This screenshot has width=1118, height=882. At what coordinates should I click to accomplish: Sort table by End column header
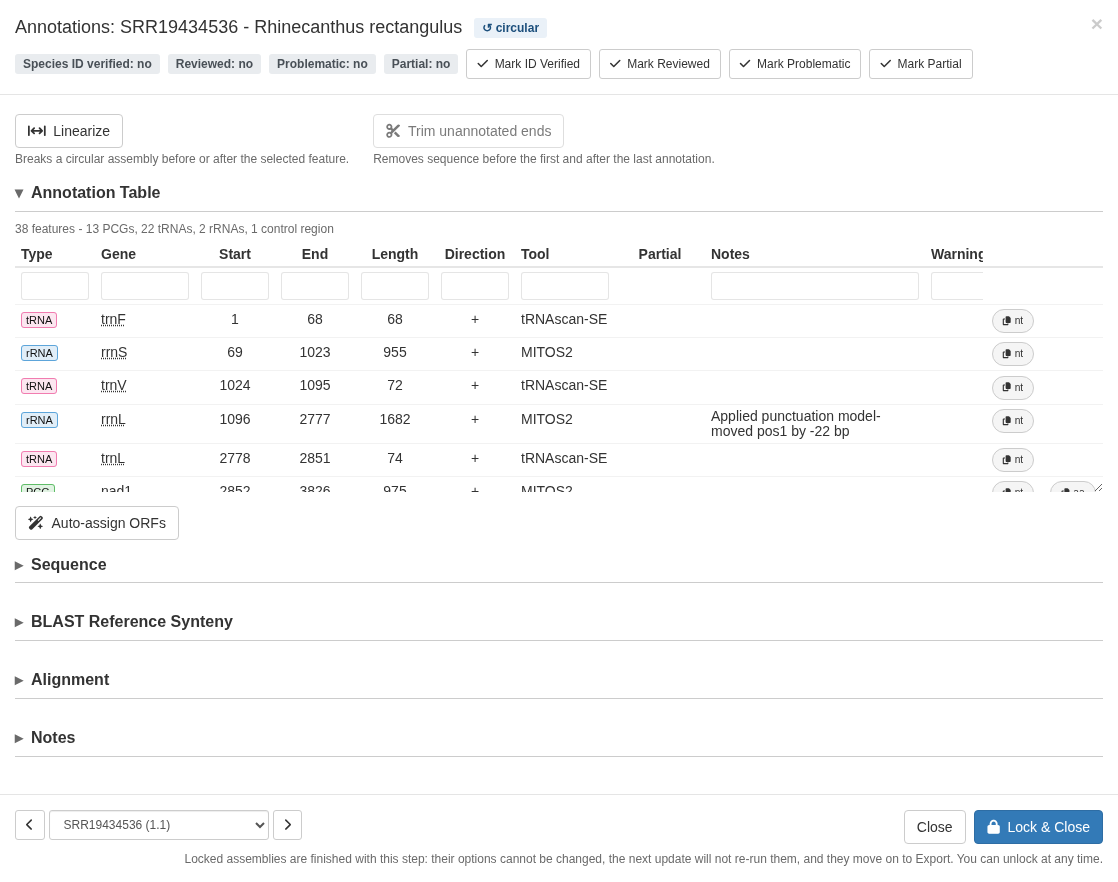pos(314,255)
